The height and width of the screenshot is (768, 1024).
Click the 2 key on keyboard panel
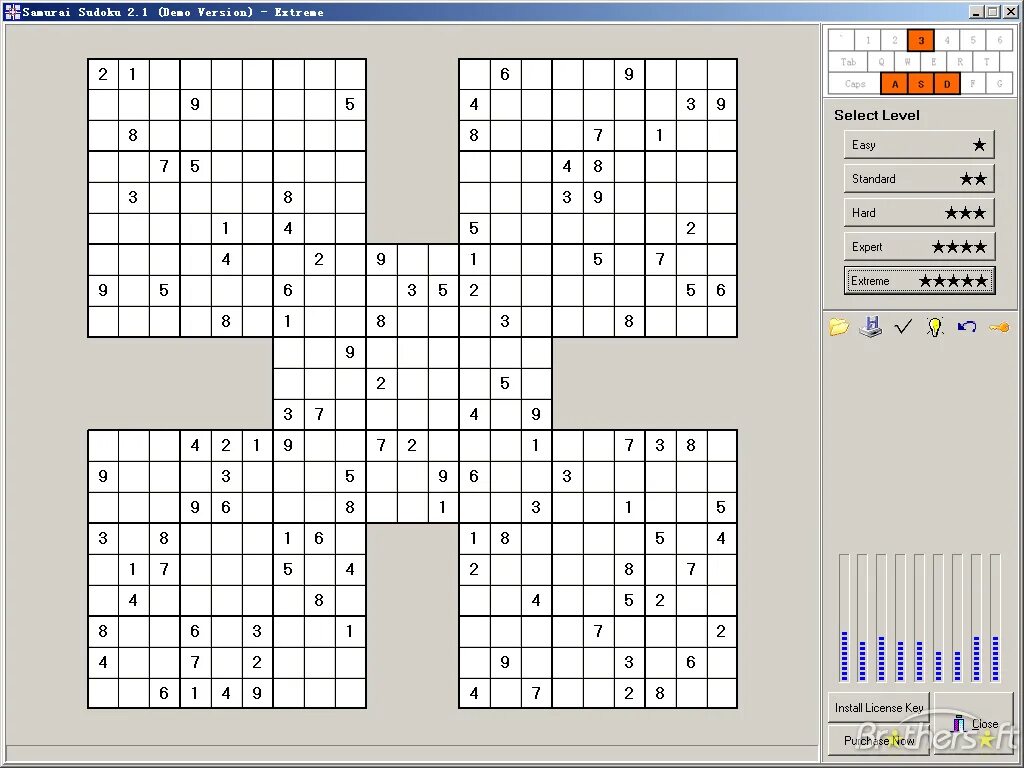(x=895, y=40)
